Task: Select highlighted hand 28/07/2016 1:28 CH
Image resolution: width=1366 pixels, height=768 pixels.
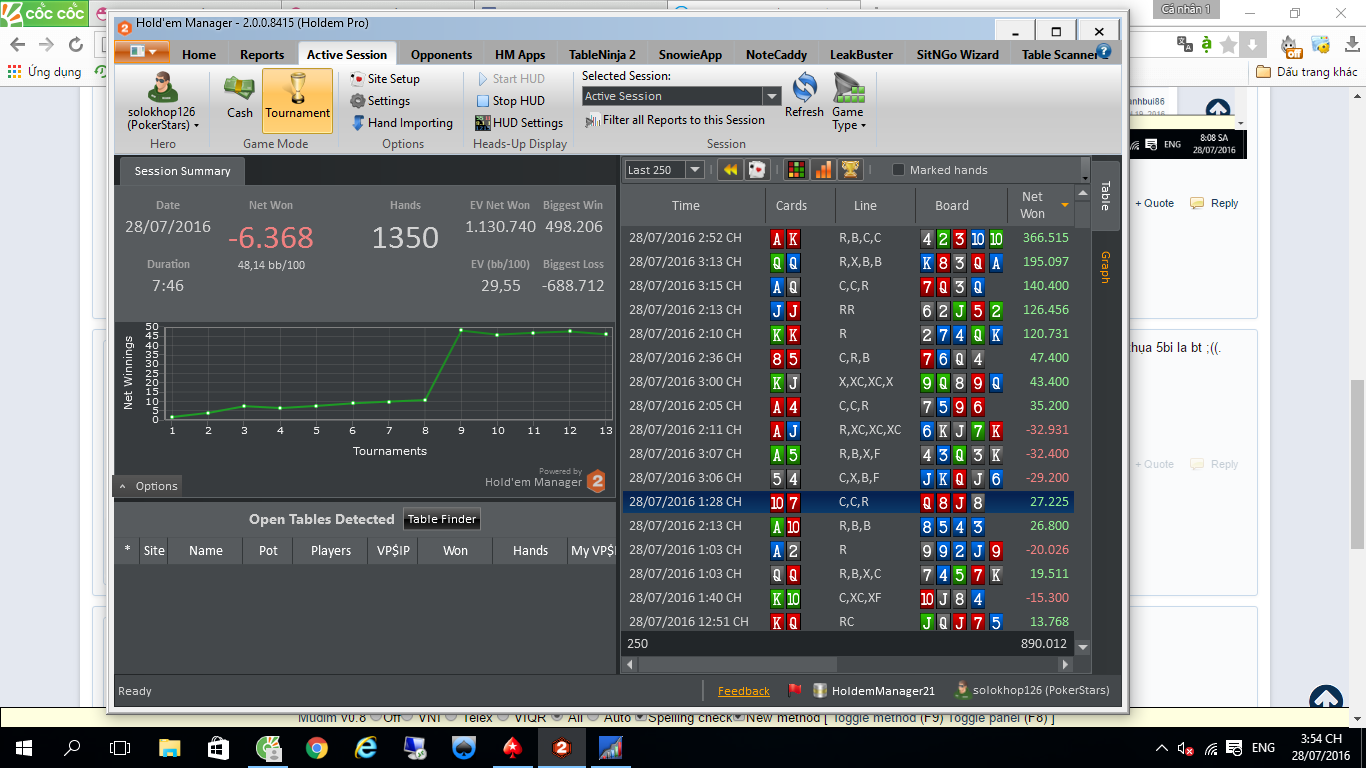Action: tap(848, 502)
